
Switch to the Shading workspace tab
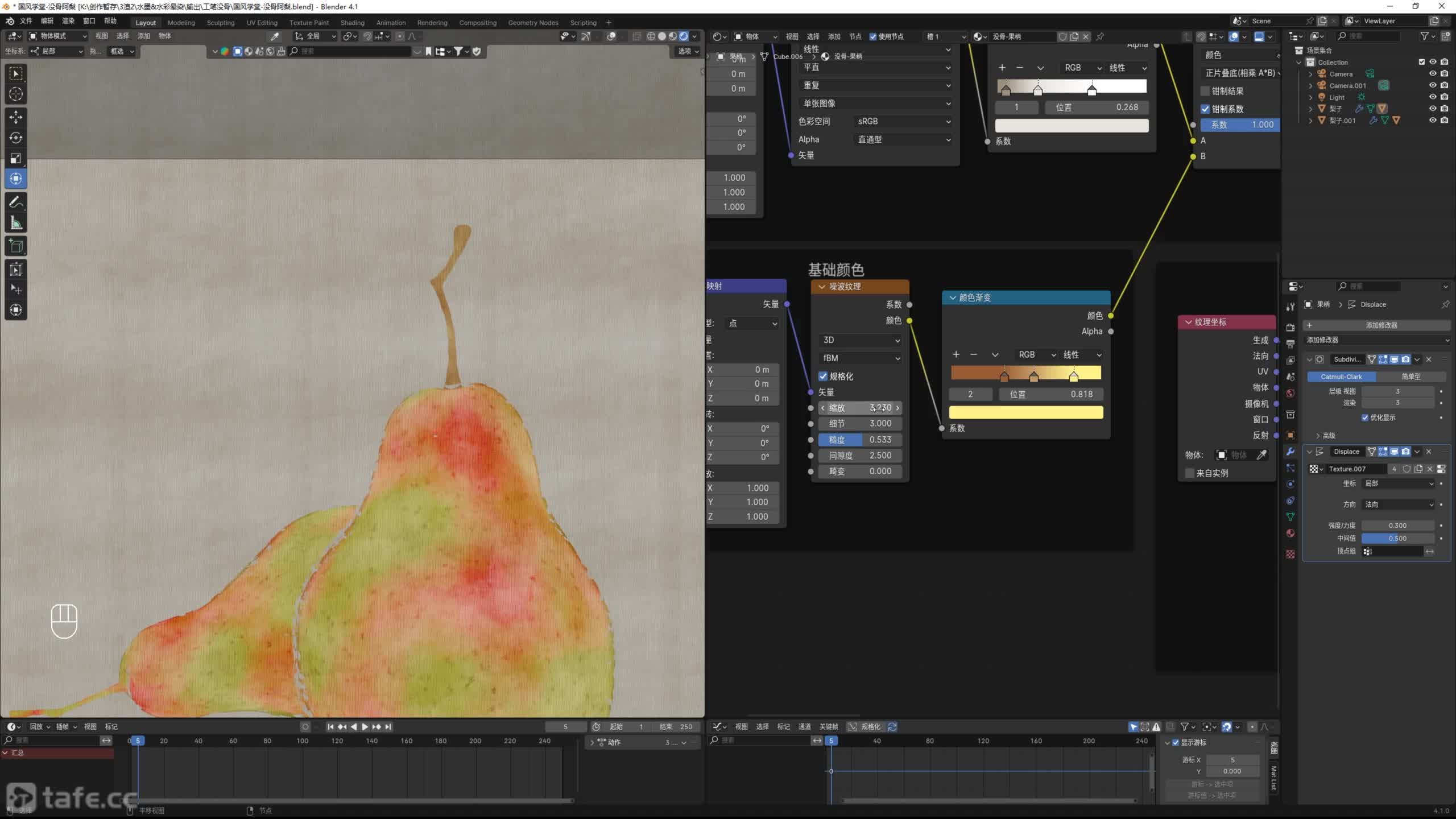click(352, 23)
